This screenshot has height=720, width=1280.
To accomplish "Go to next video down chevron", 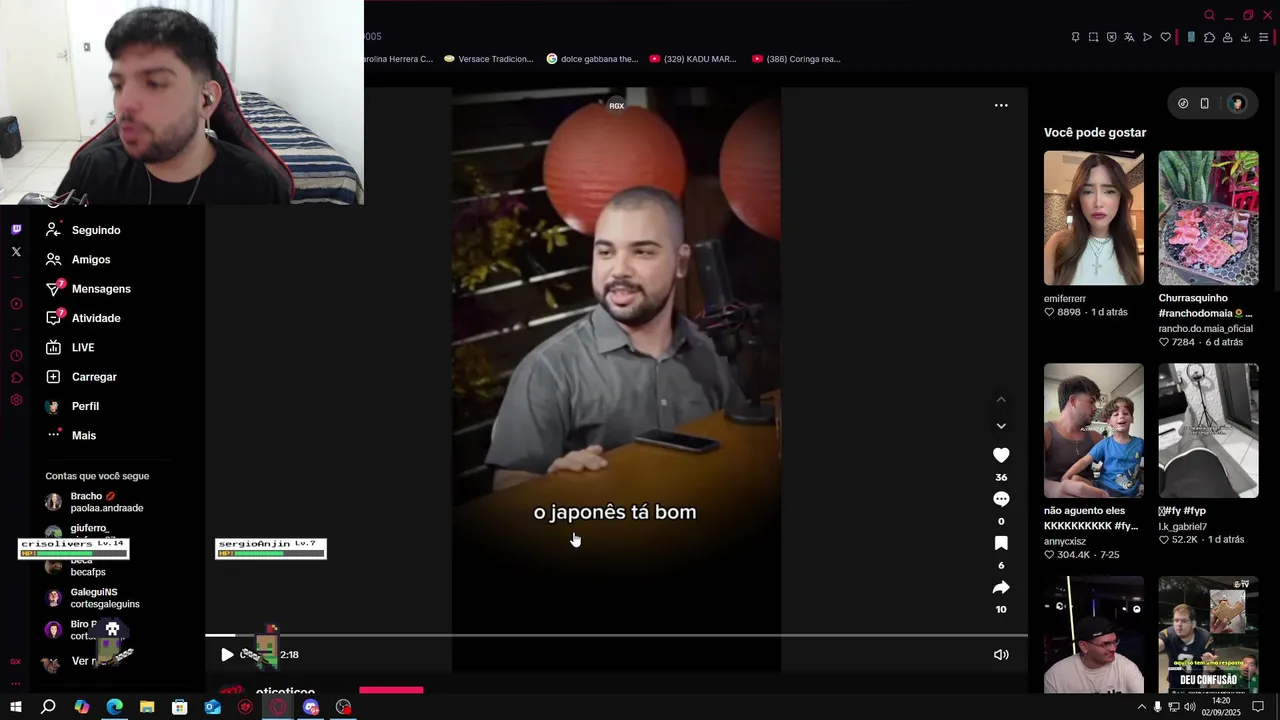I will click(x=1001, y=426).
